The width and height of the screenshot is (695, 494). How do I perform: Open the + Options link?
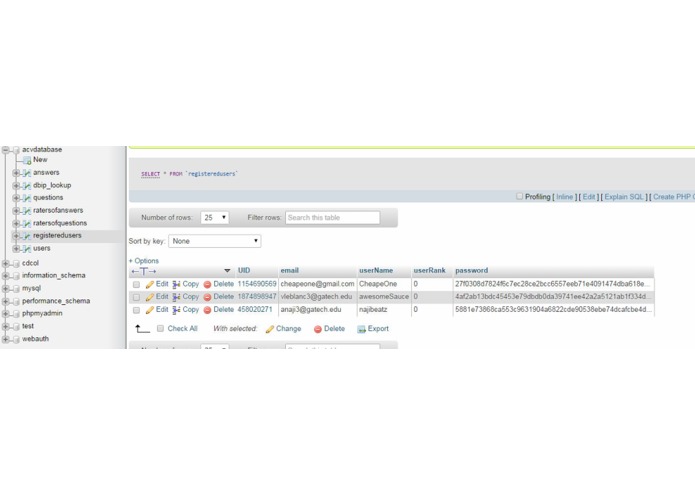pyautogui.click(x=144, y=261)
